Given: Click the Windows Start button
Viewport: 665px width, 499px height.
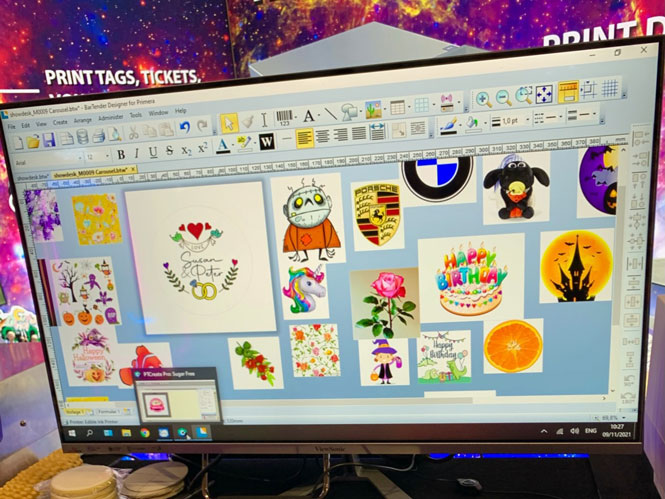Looking at the screenshot, I should (x=73, y=433).
